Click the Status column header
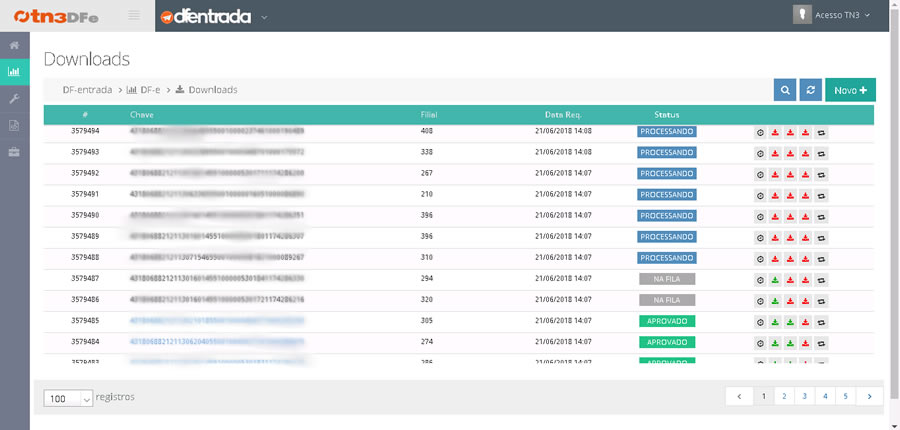The width and height of the screenshot is (900, 430). (x=666, y=115)
